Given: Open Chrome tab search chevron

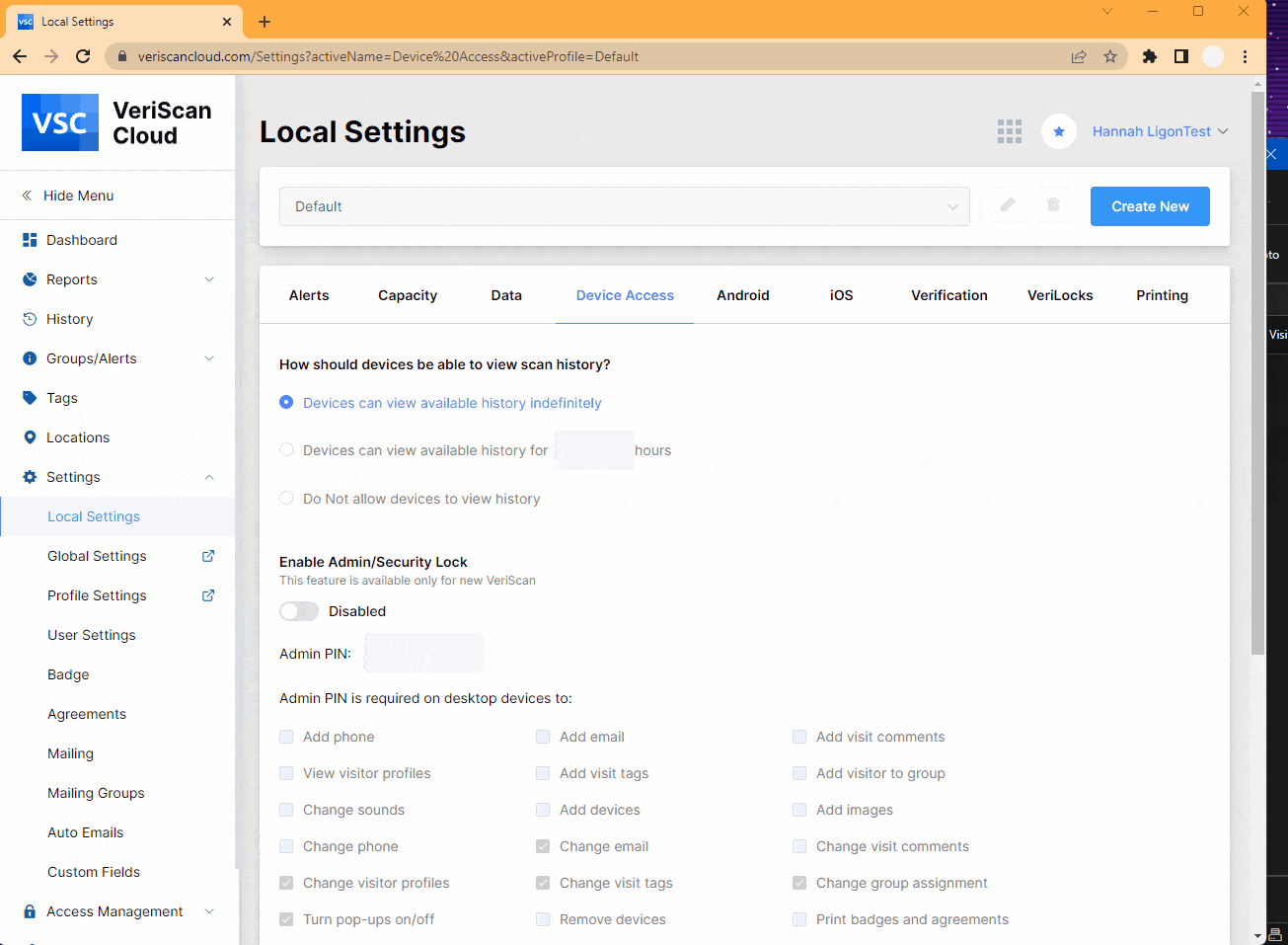Looking at the screenshot, I should [x=1107, y=11].
